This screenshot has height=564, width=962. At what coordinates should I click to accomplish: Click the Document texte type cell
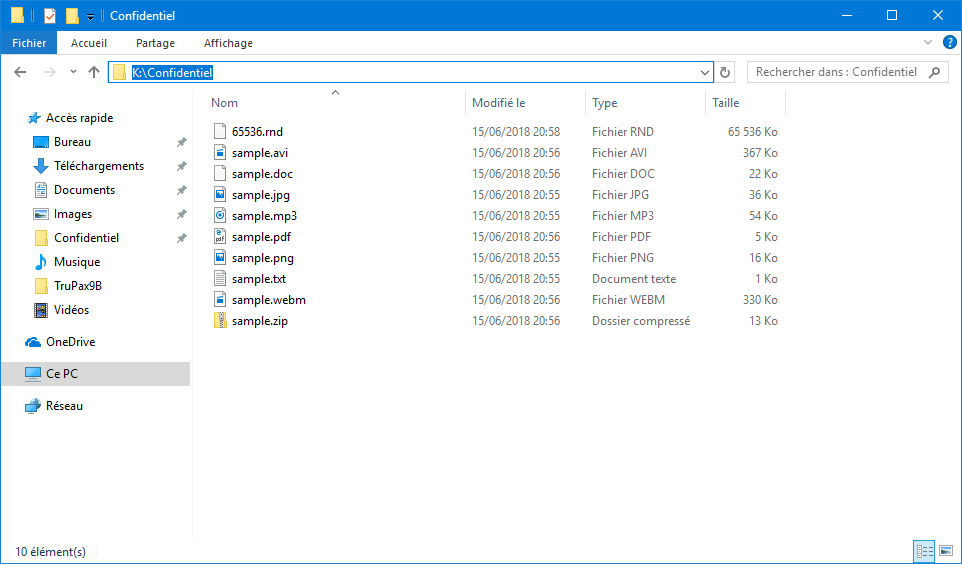[634, 279]
